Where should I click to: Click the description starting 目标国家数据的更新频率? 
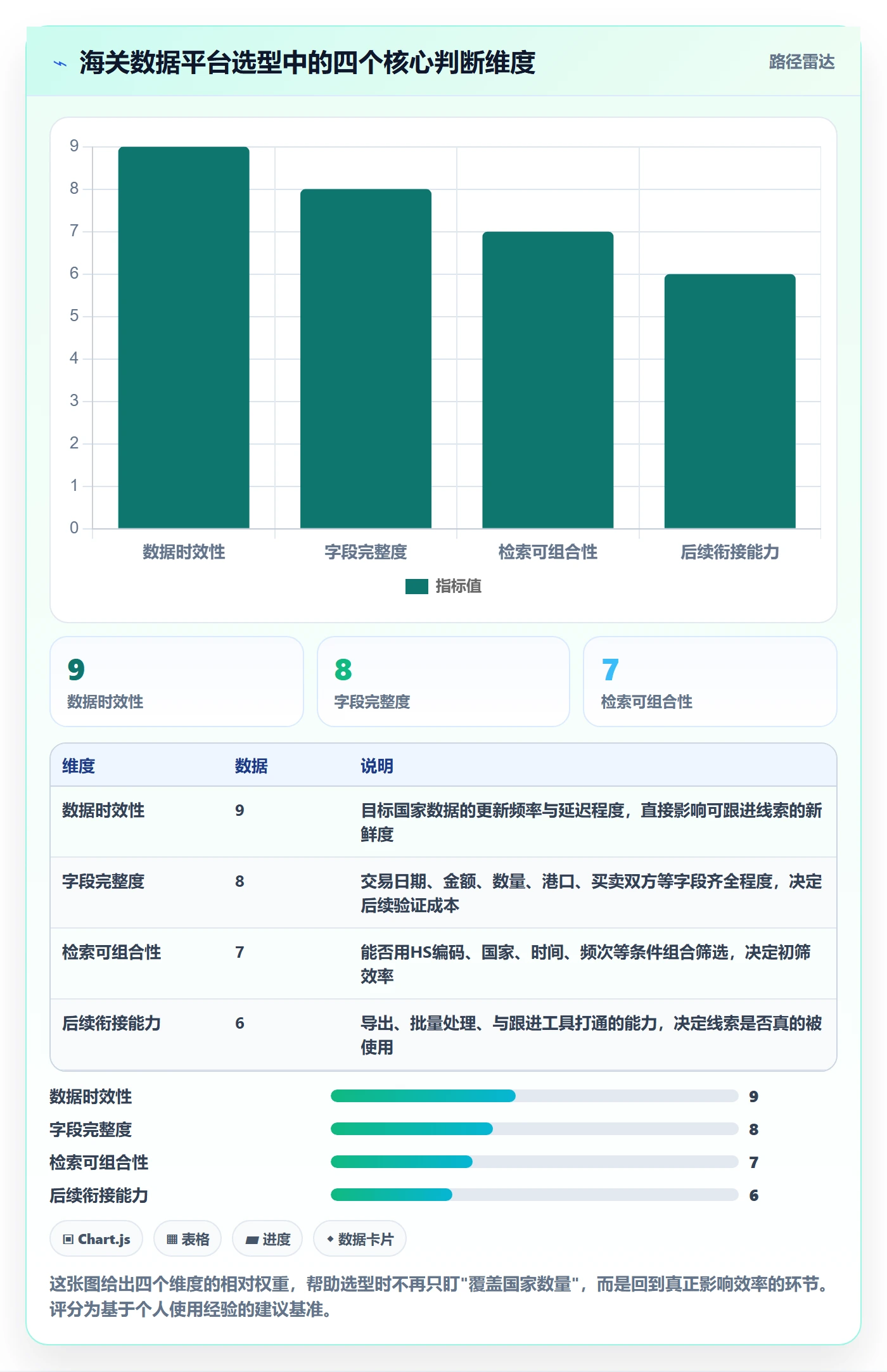[591, 822]
